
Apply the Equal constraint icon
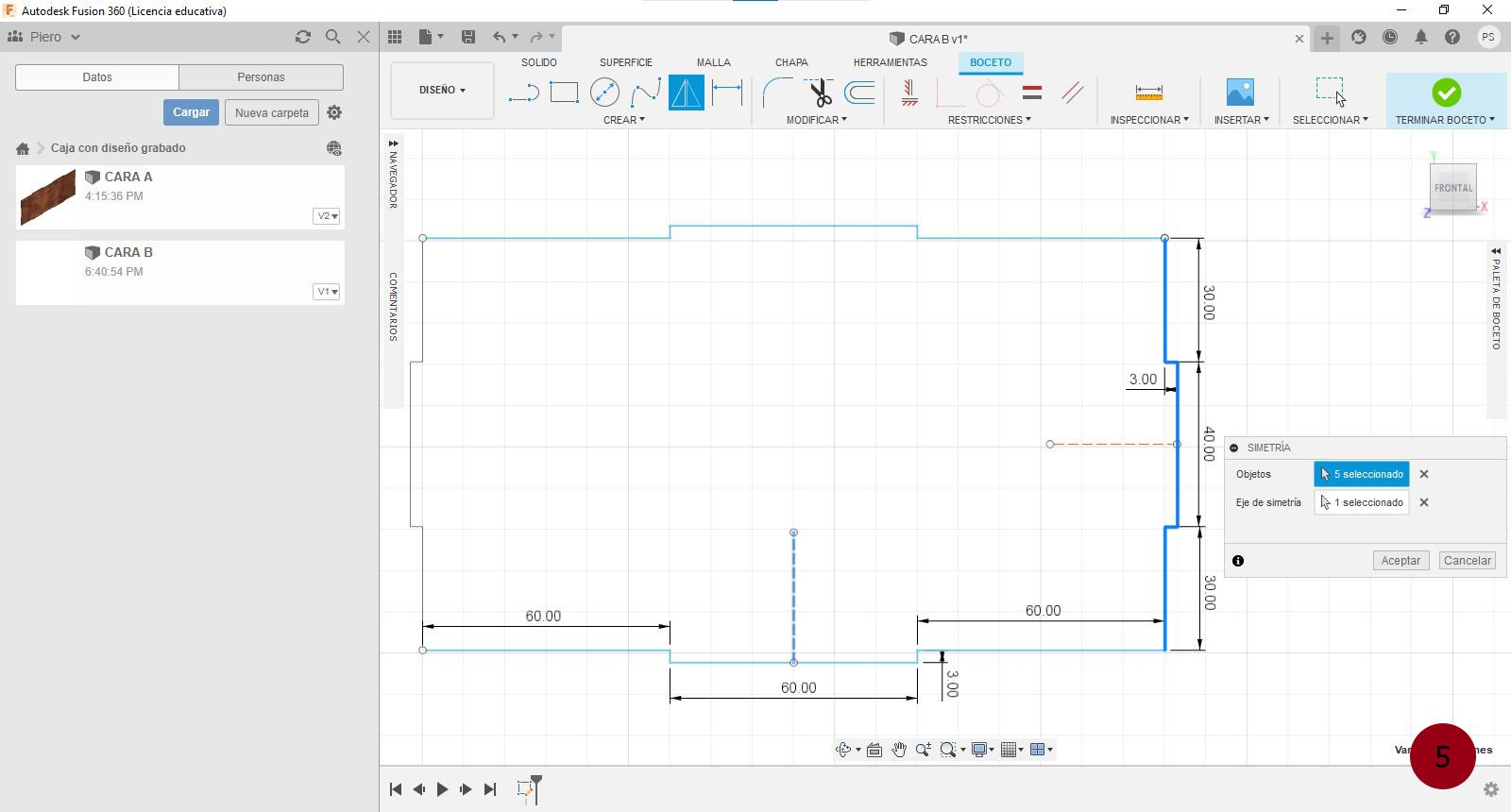(1032, 93)
